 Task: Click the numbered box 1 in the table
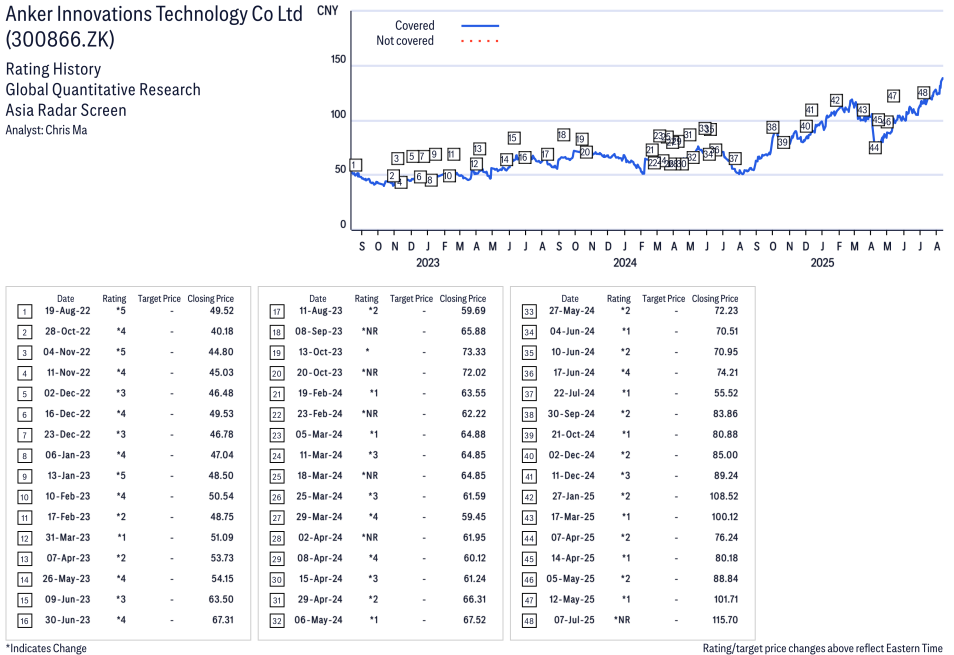(24, 312)
